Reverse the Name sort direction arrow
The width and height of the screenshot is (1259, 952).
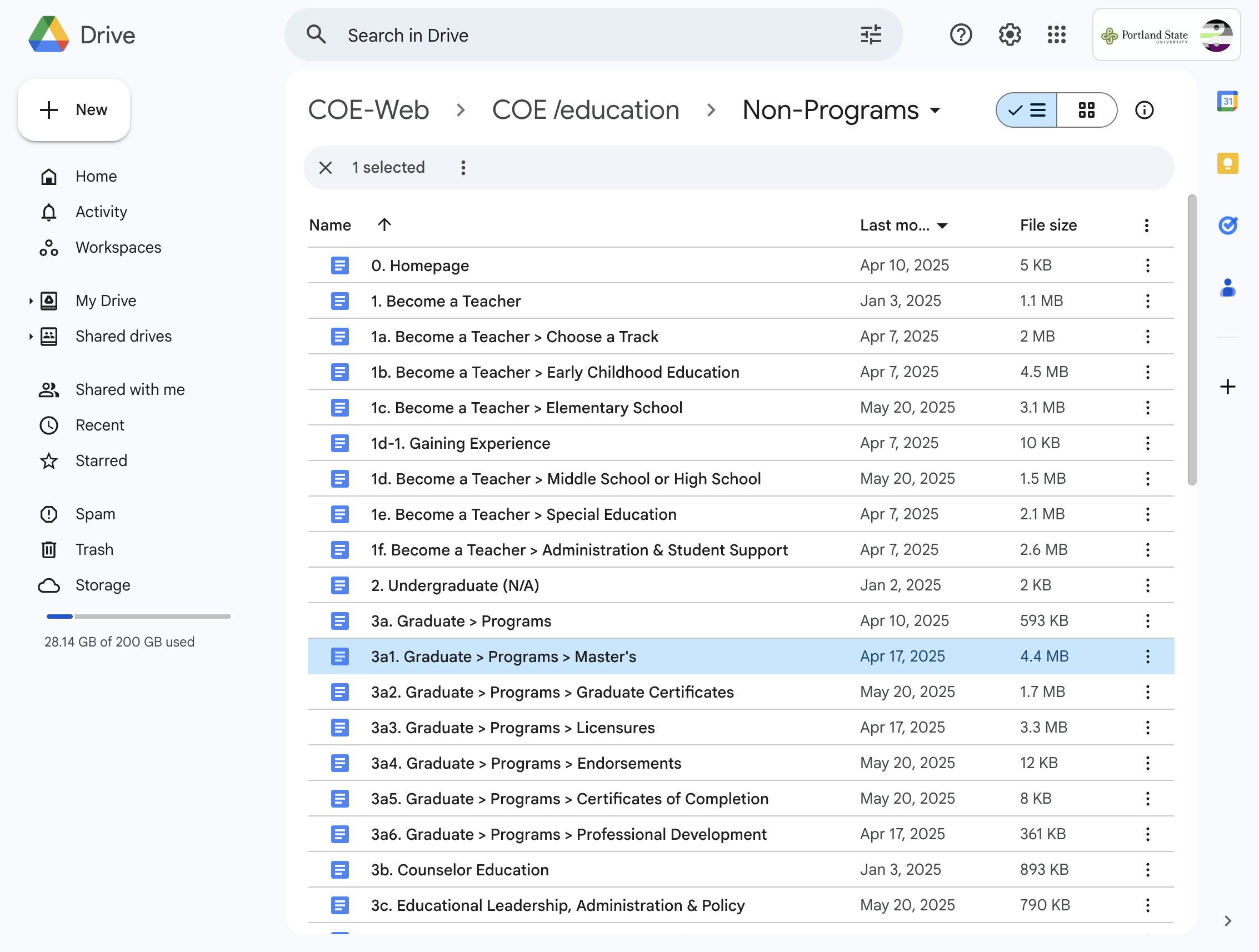(x=384, y=225)
